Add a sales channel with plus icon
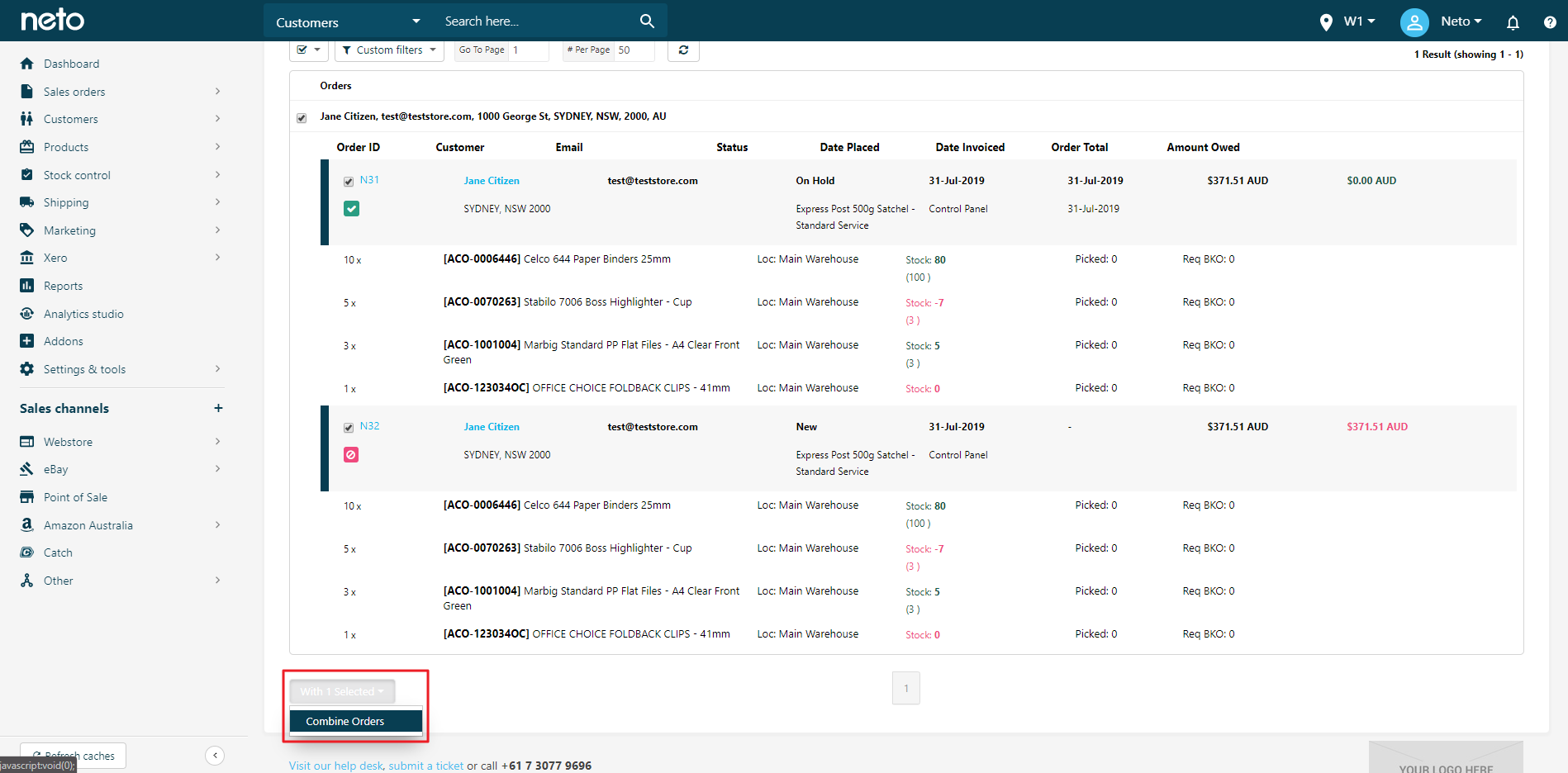The height and width of the screenshot is (773, 1568). coord(218,408)
